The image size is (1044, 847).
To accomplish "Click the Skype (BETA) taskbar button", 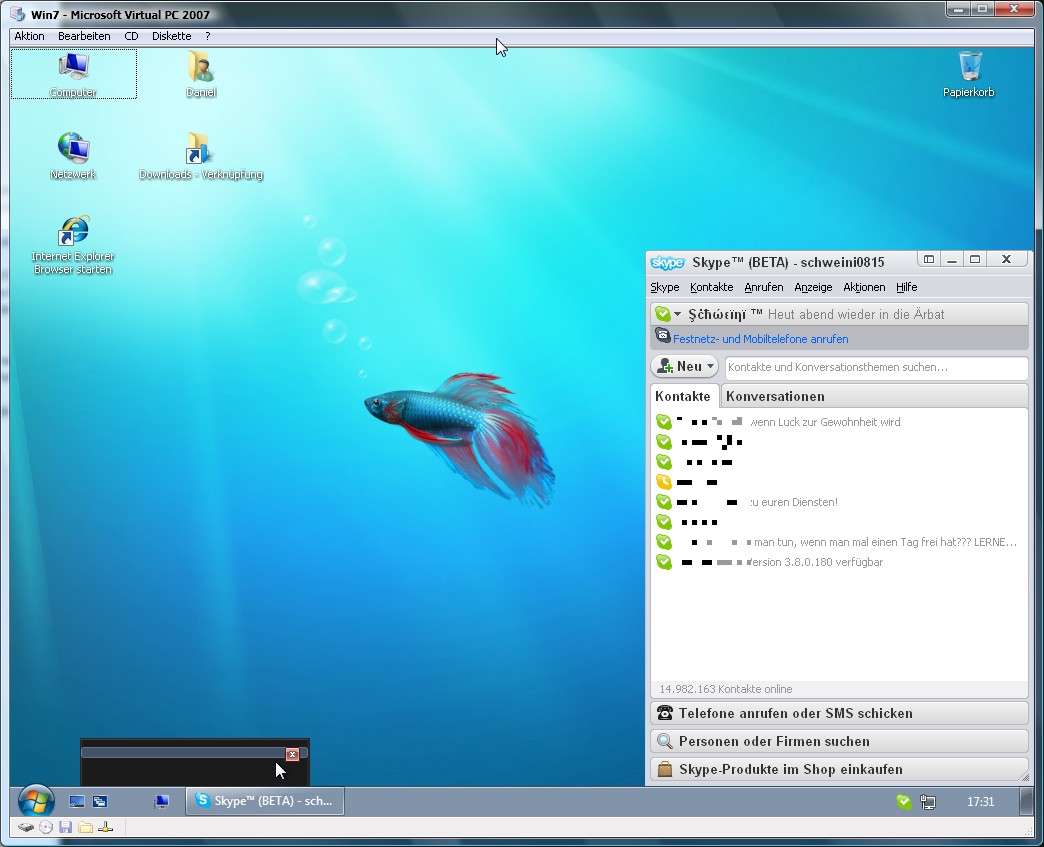I will click(x=265, y=801).
